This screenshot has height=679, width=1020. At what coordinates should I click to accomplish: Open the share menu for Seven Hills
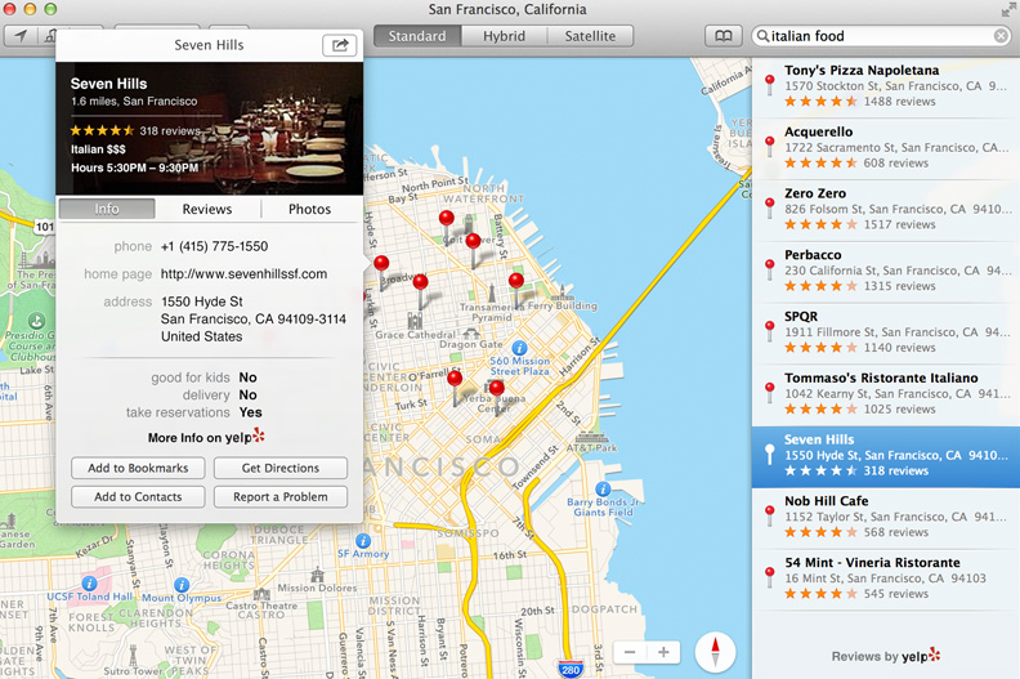click(x=340, y=45)
